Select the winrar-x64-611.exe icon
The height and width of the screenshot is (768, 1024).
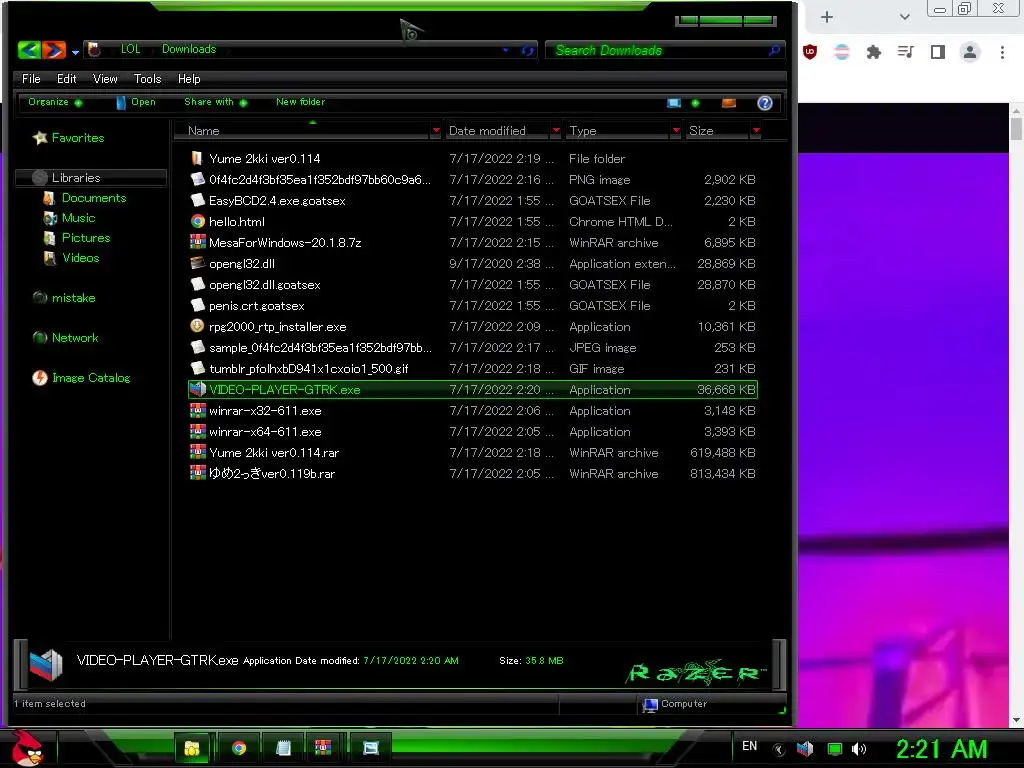[x=197, y=431]
